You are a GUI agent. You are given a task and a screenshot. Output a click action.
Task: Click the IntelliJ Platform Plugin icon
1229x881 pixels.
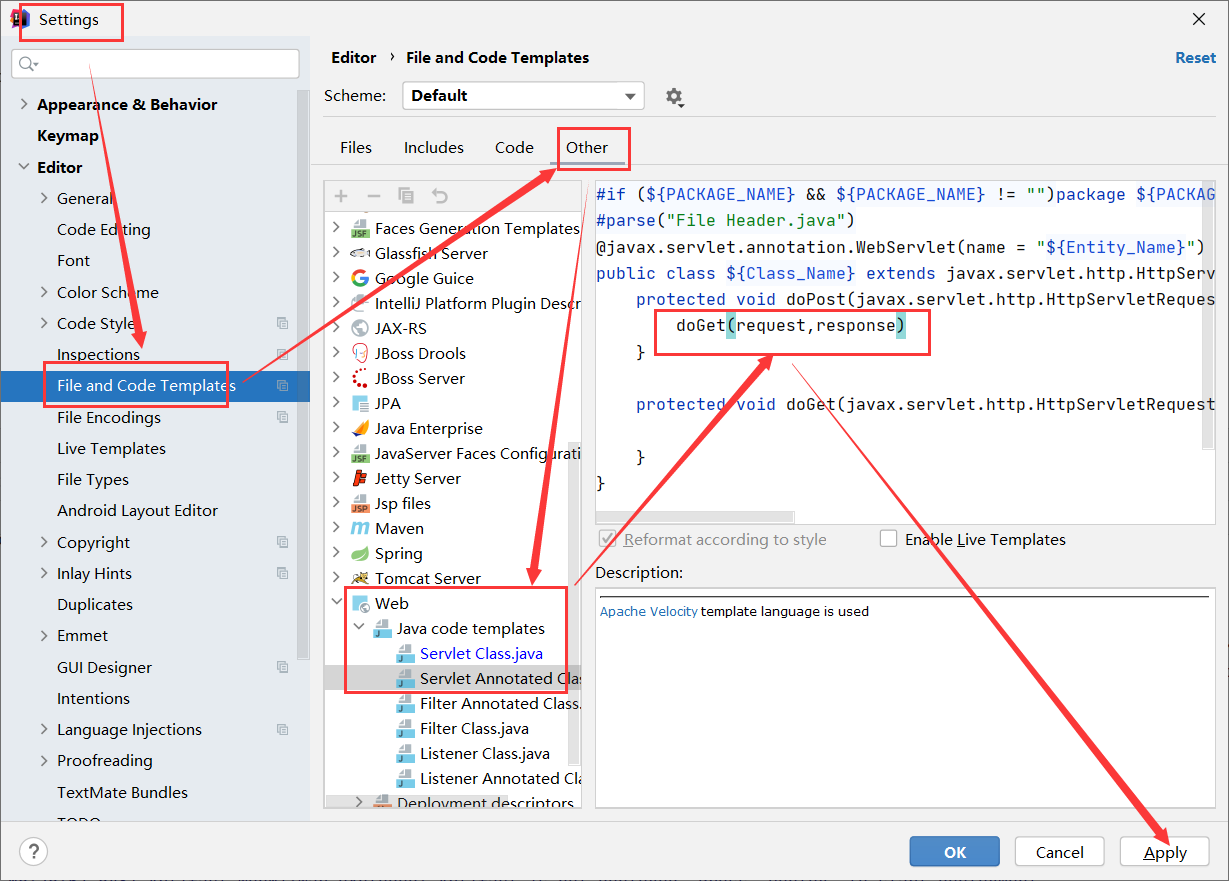click(x=360, y=303)
